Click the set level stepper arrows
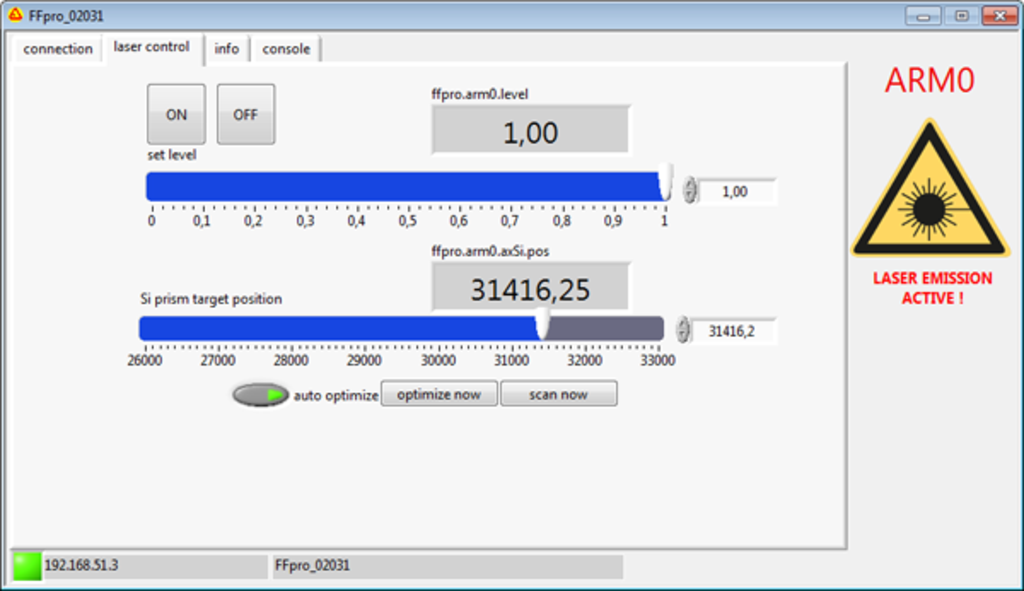The width and height of the screenshot is (1024, 591). coord(690,191)
